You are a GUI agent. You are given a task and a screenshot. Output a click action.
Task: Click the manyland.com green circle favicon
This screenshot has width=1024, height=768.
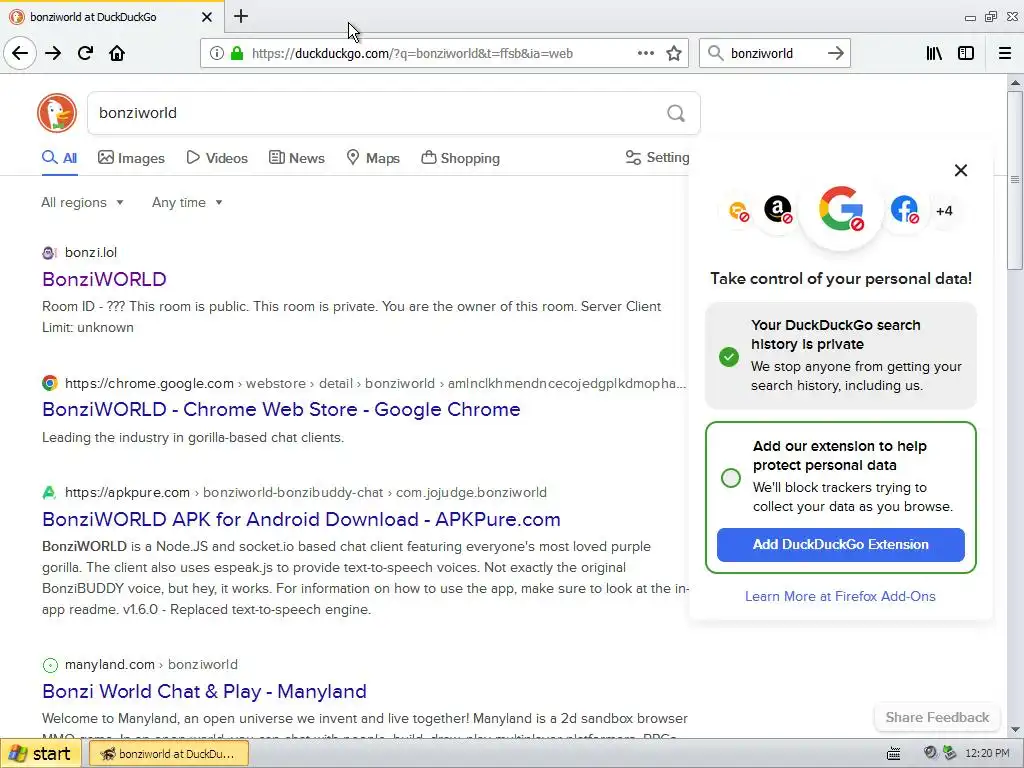tap(50, 665)
